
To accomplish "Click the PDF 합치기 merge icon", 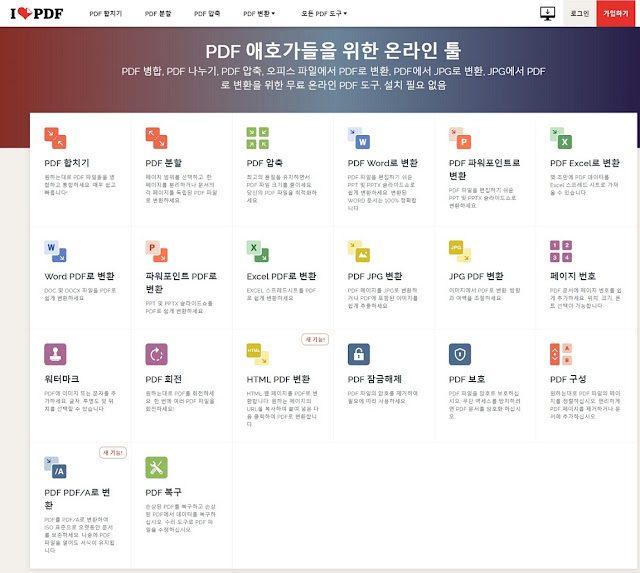I will click(55, 138).
